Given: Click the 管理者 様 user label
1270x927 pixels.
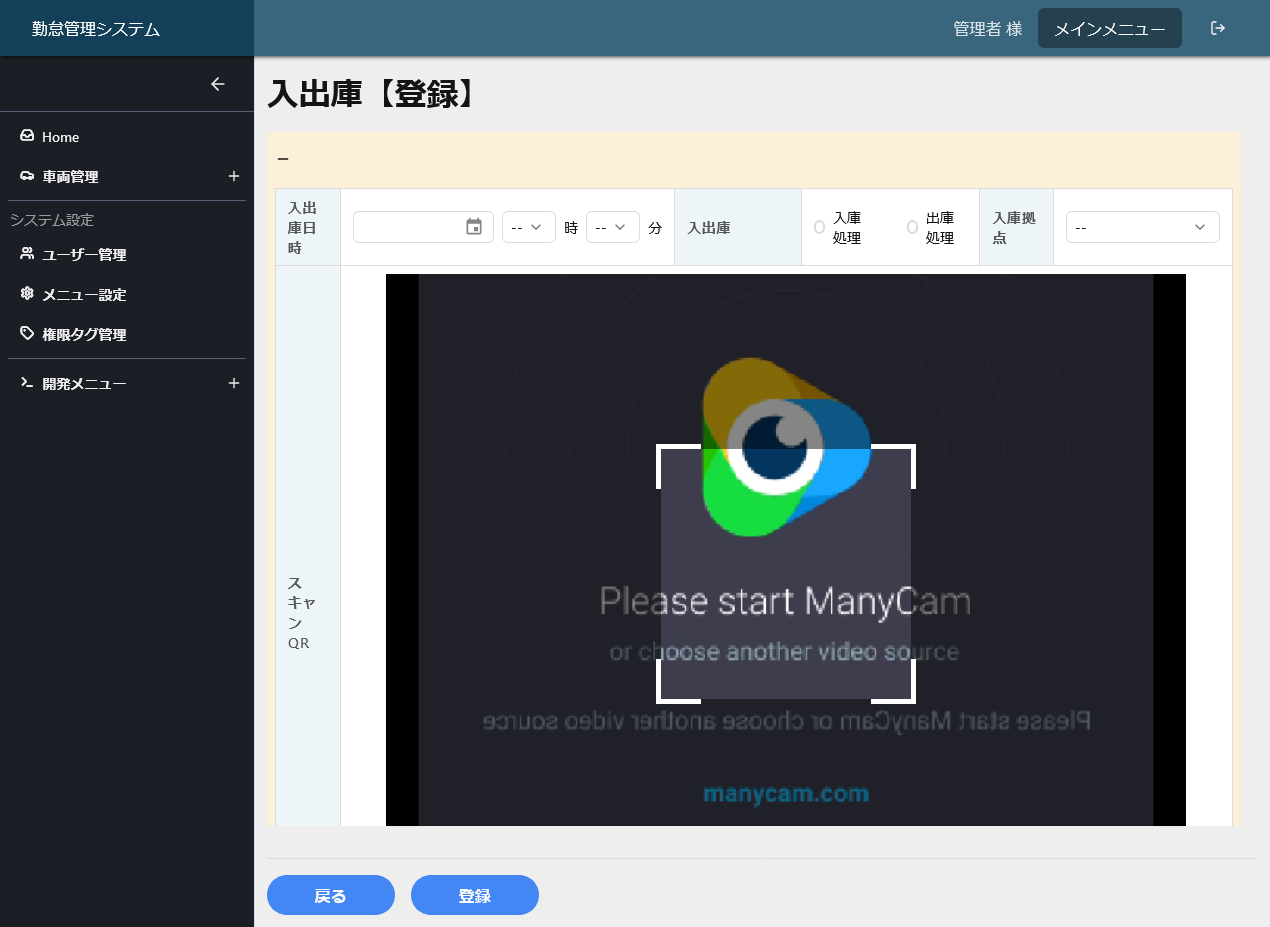Looking at the screenshot, I should pyautogui.click(x=988, y=29).
